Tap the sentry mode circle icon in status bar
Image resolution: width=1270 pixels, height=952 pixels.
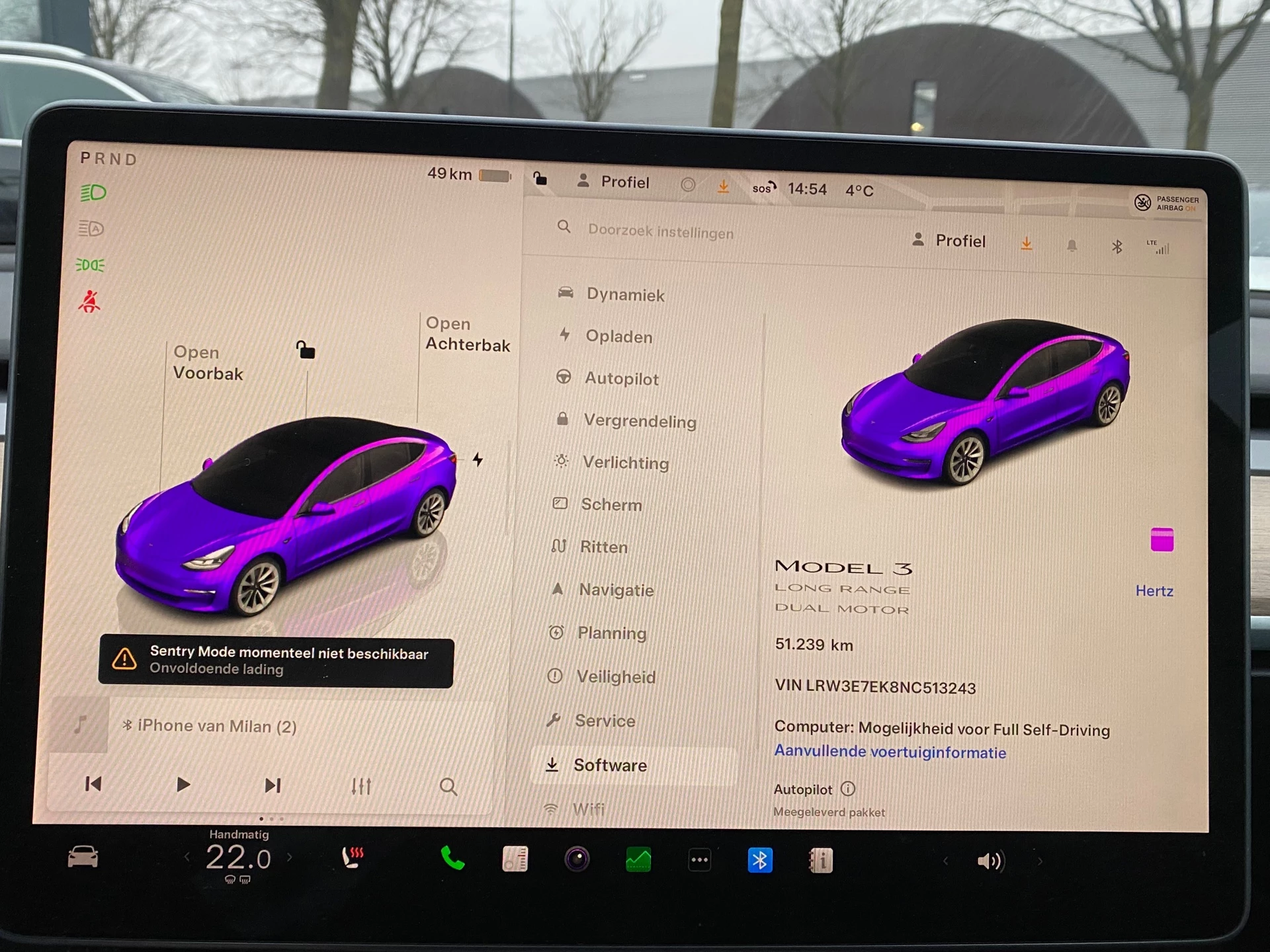tap(688, 184)
